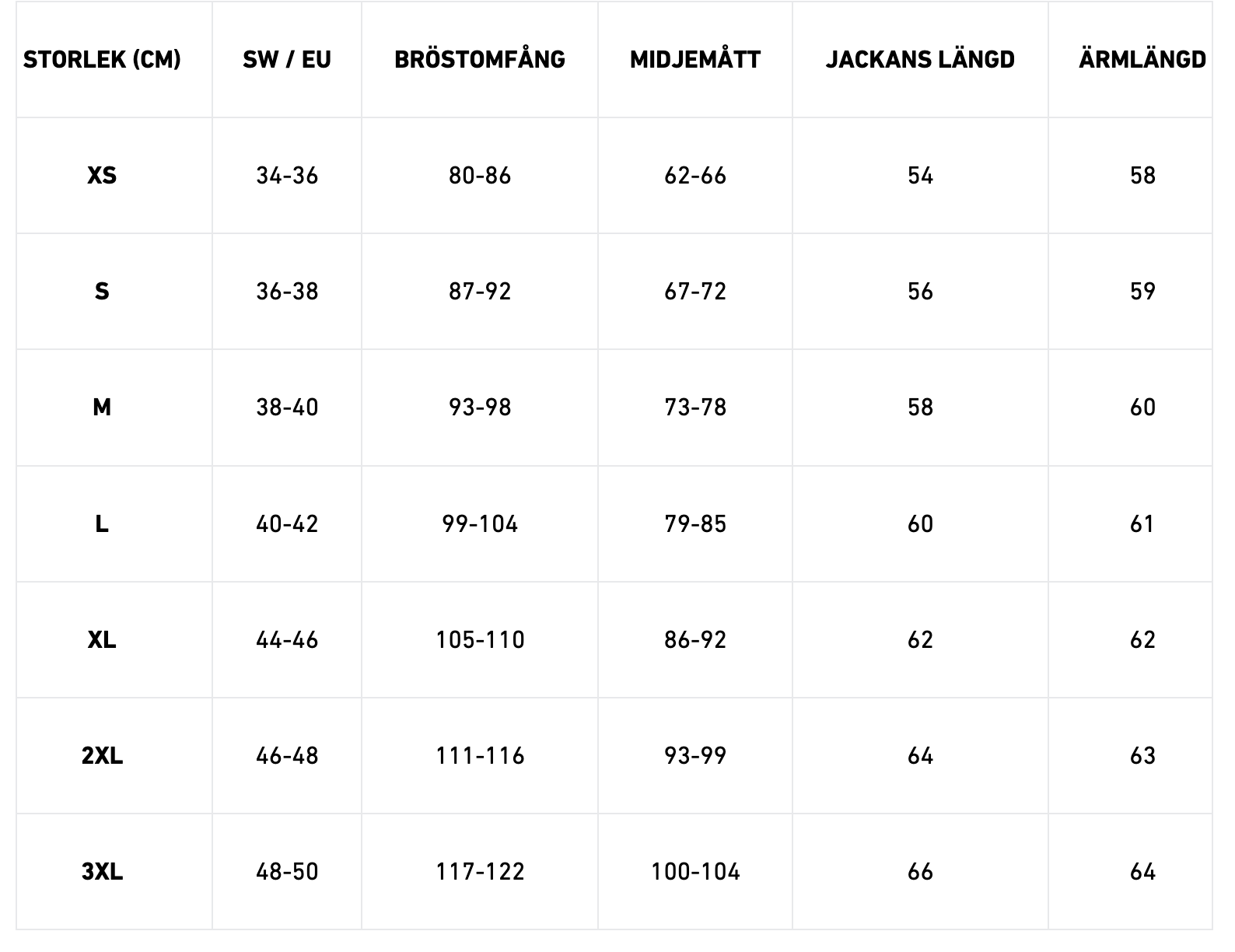Click the 2XL size row label

point(102,756)
